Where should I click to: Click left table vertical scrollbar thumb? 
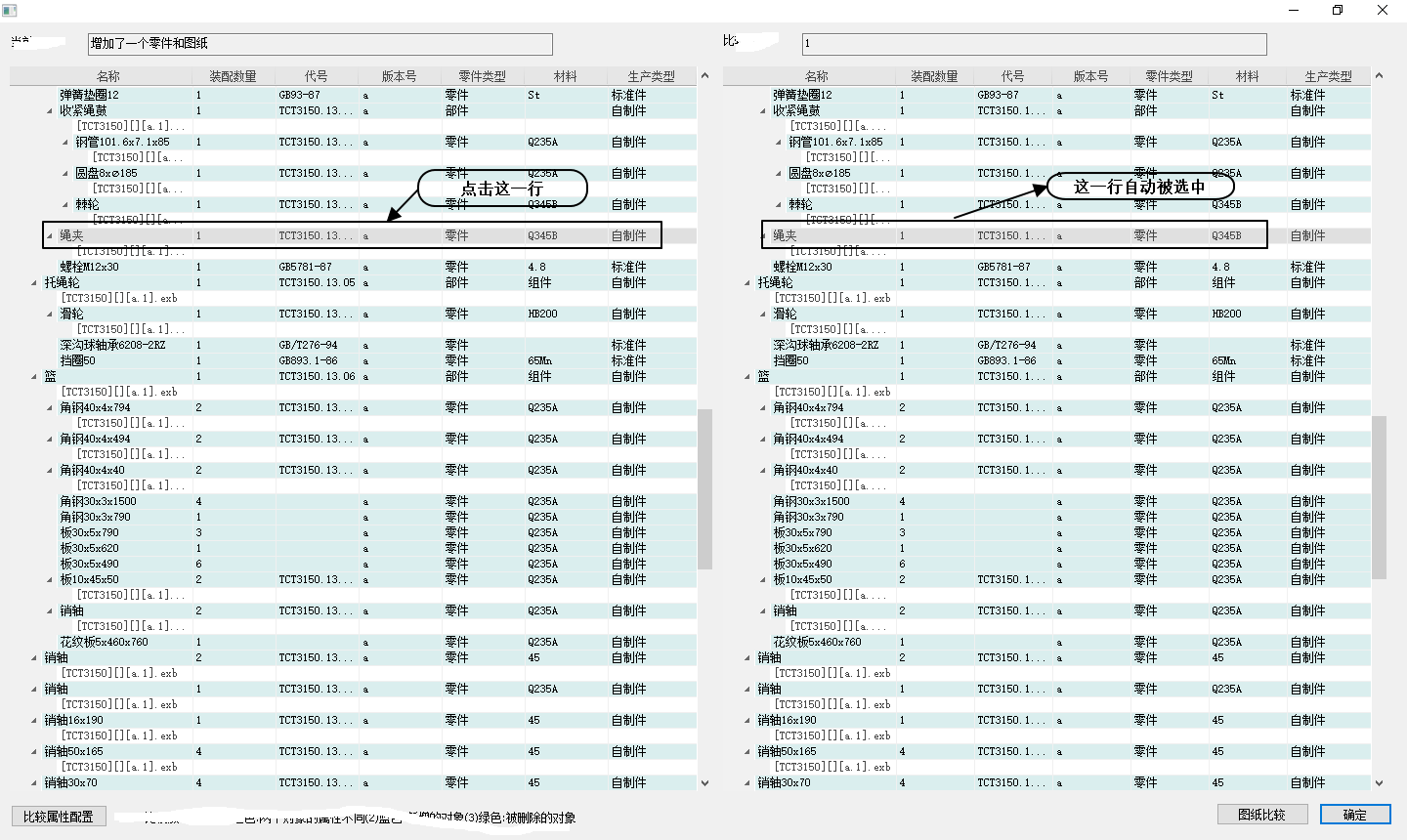(704, 488)
